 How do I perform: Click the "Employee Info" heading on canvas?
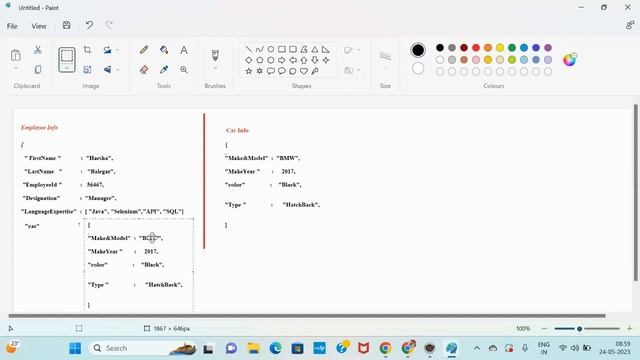tap(40, 128)
